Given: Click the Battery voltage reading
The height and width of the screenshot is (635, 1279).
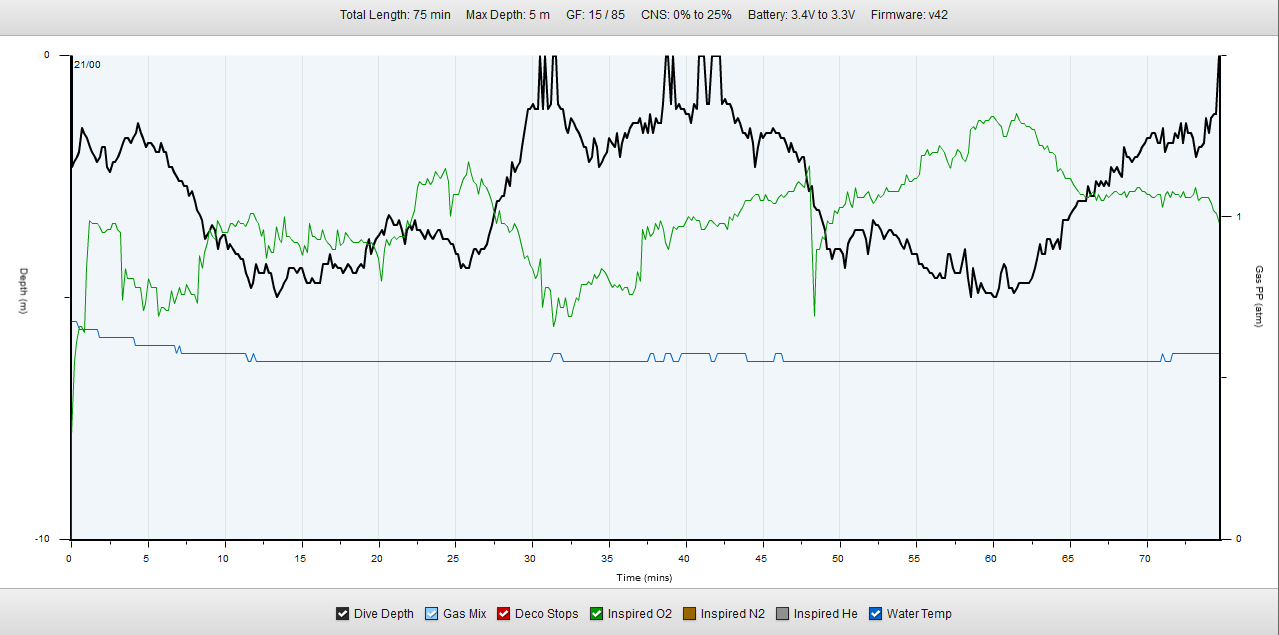Looking at the screenshot, I should [801, 15].
